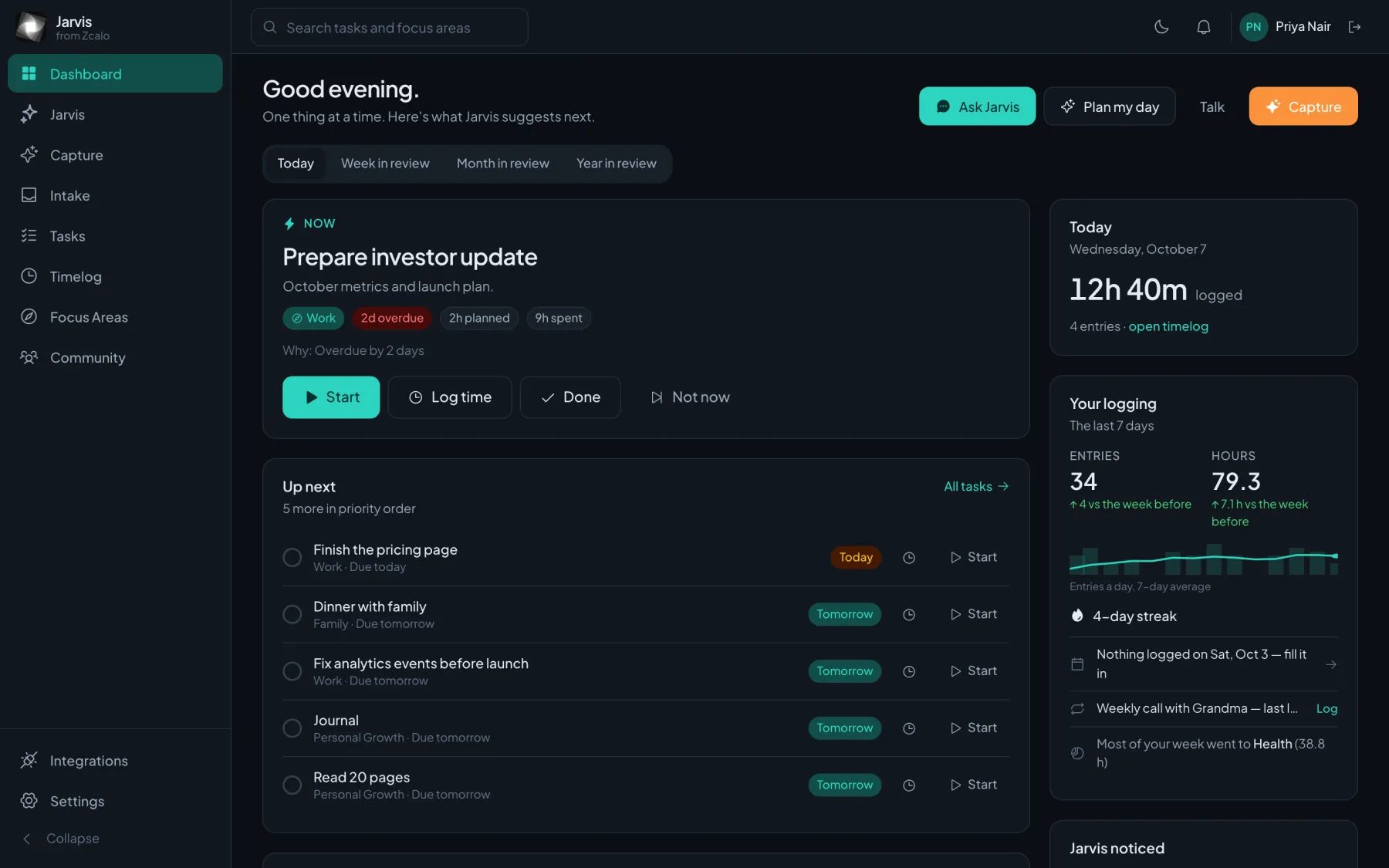The width and height of the screenshot is (1389, 868).
Task: Mark Dinner with family complete
Action: point(292,614)
